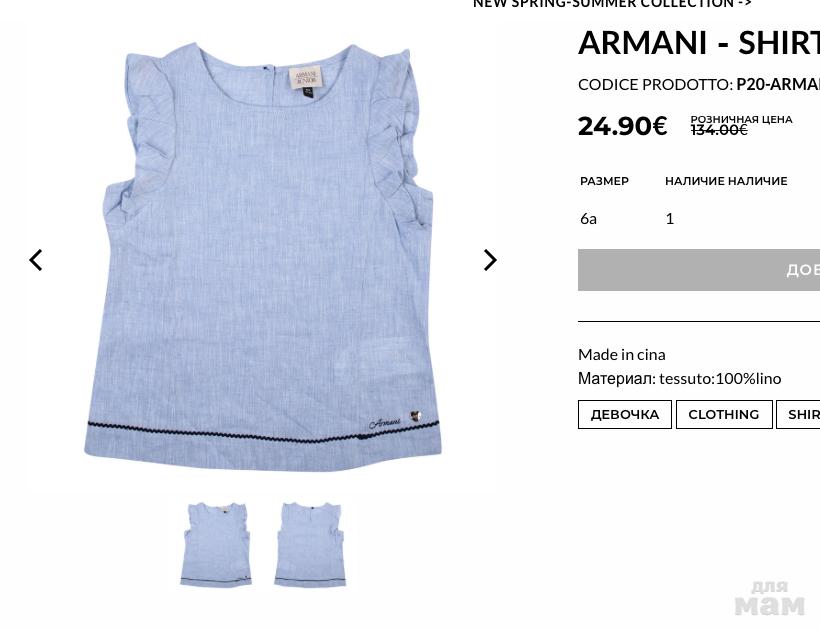Go to previous product image arrow
The width and height of the screenshot is (820, 630).
click(x=36, y=260)
